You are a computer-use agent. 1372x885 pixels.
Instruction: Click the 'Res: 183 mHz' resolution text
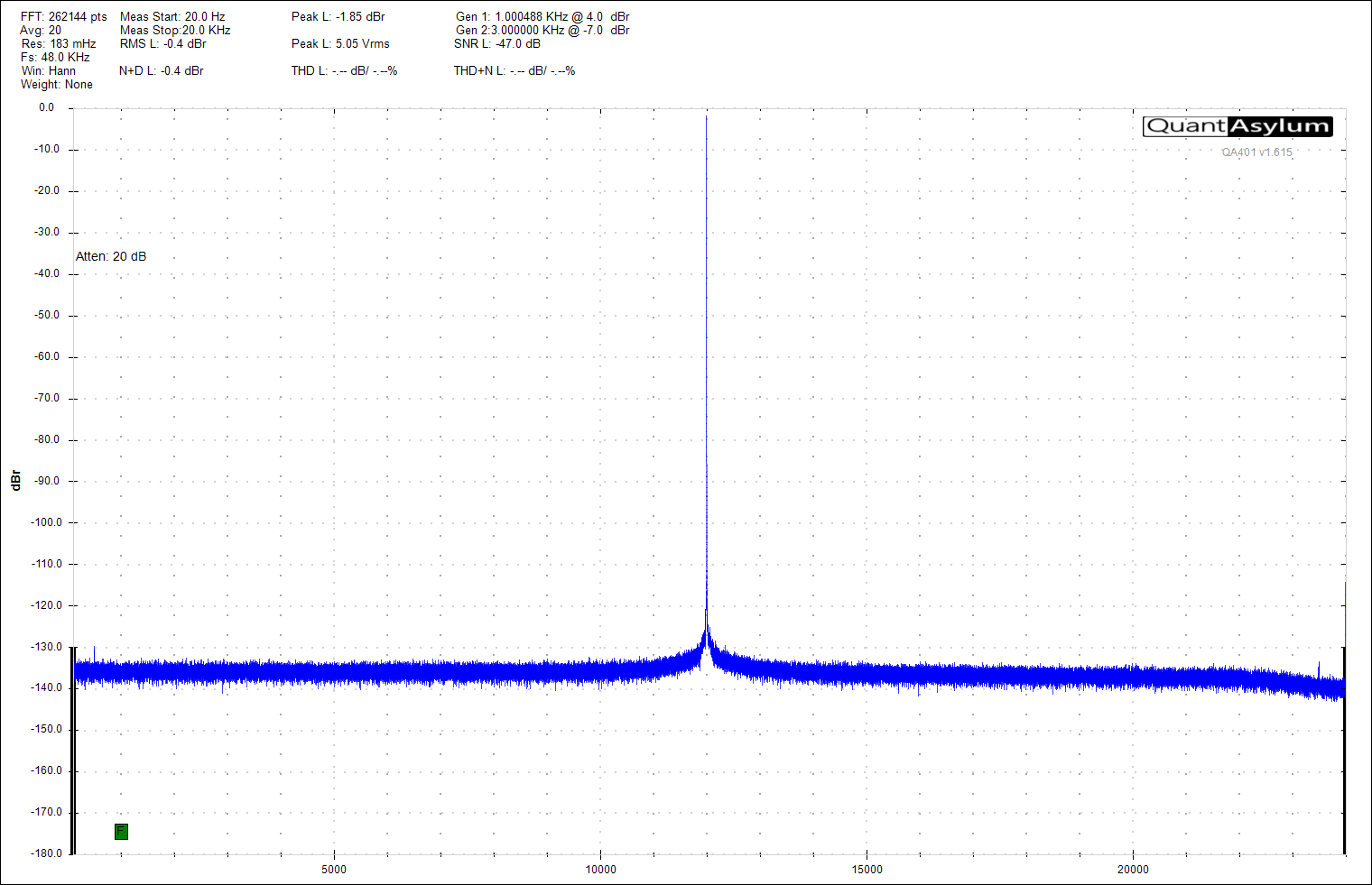(x=59, y=44)
